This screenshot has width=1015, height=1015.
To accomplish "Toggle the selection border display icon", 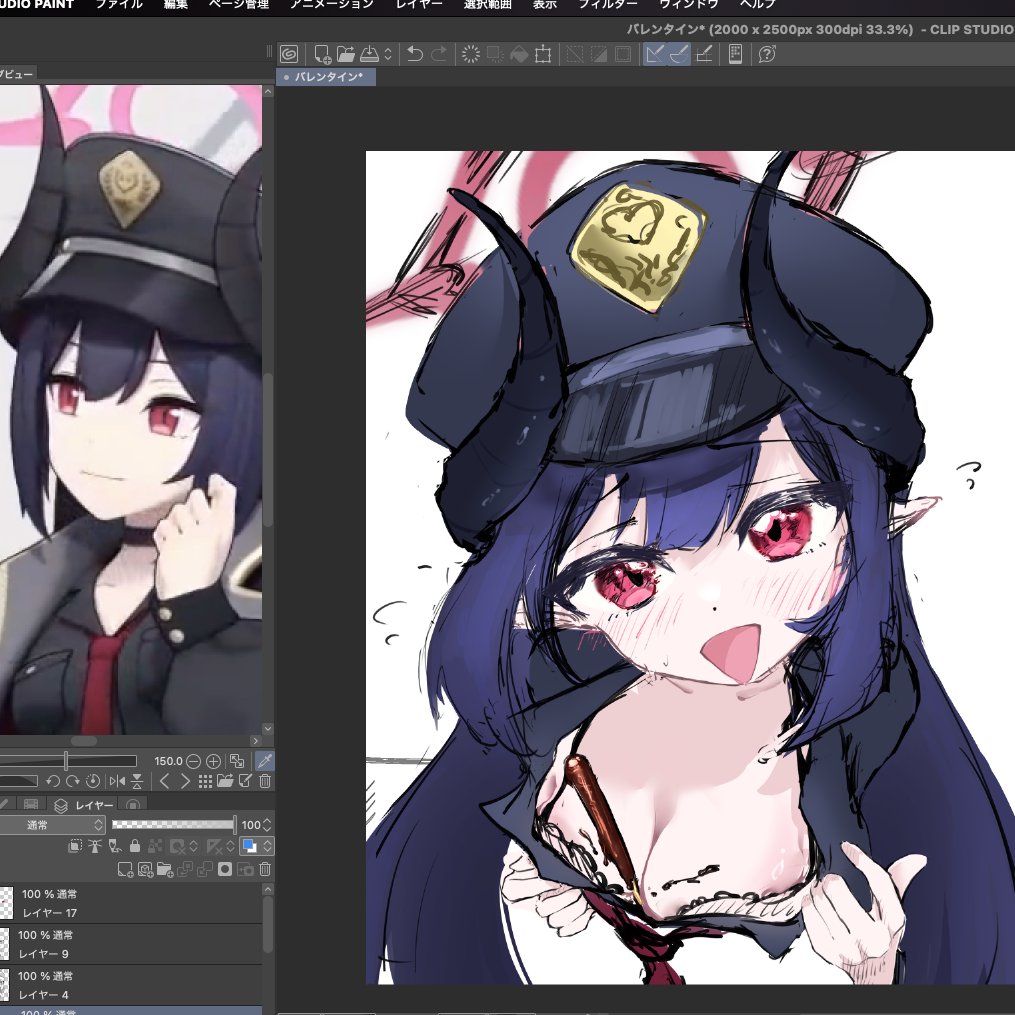I will pyautogui.click(x=623, y=54).
